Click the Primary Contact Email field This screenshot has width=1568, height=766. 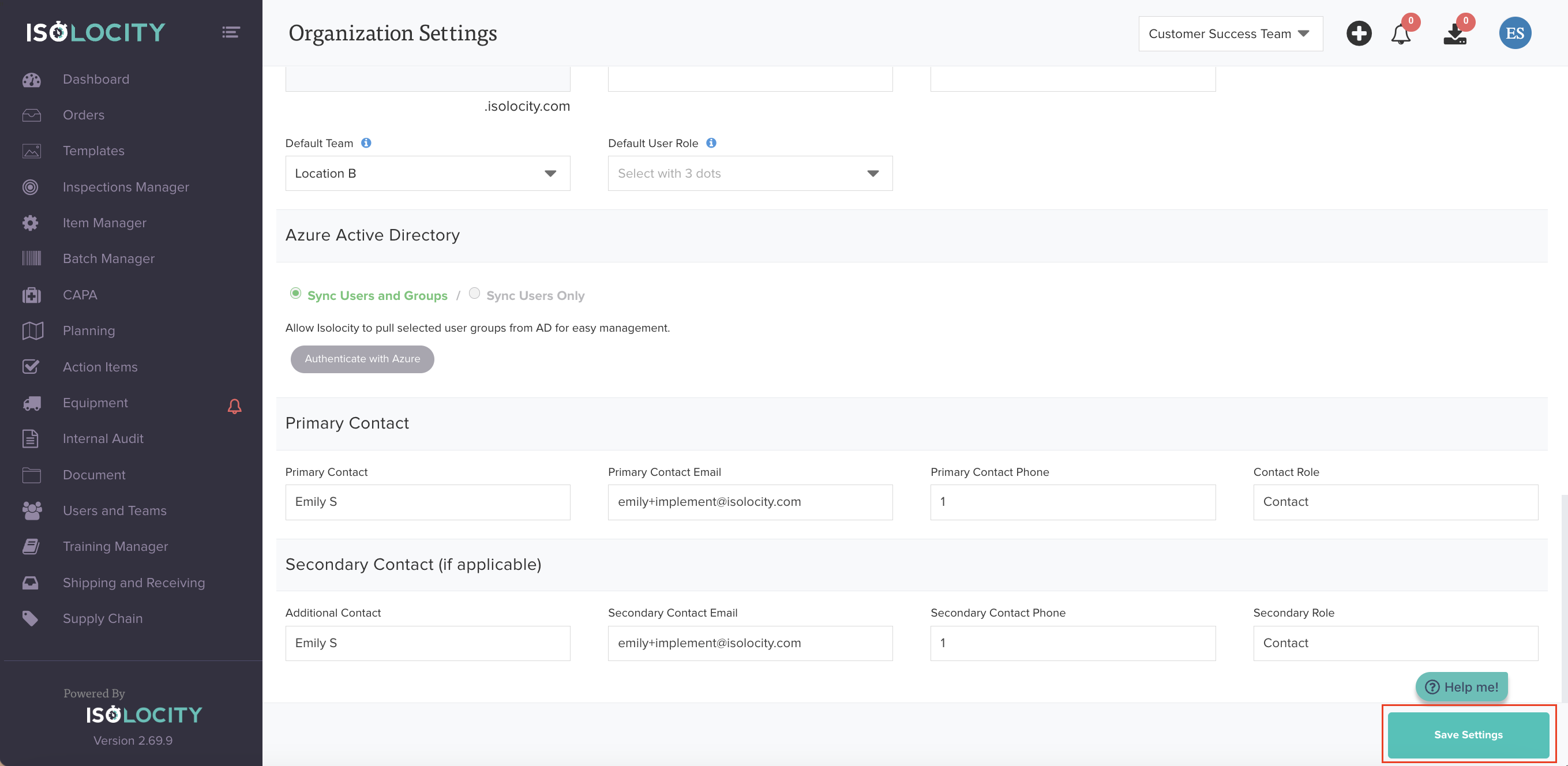point(749,502)
